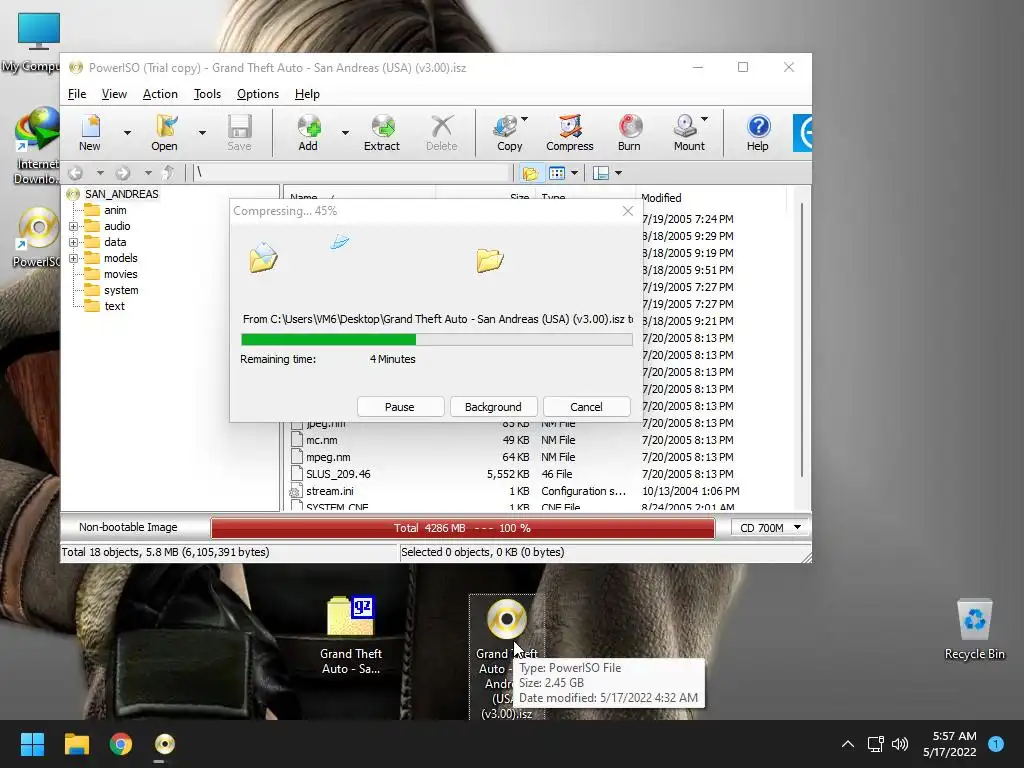Viewport: 1024px width, 768px height.
Task: Open the Action menu
Action: (x=160, y=94)
